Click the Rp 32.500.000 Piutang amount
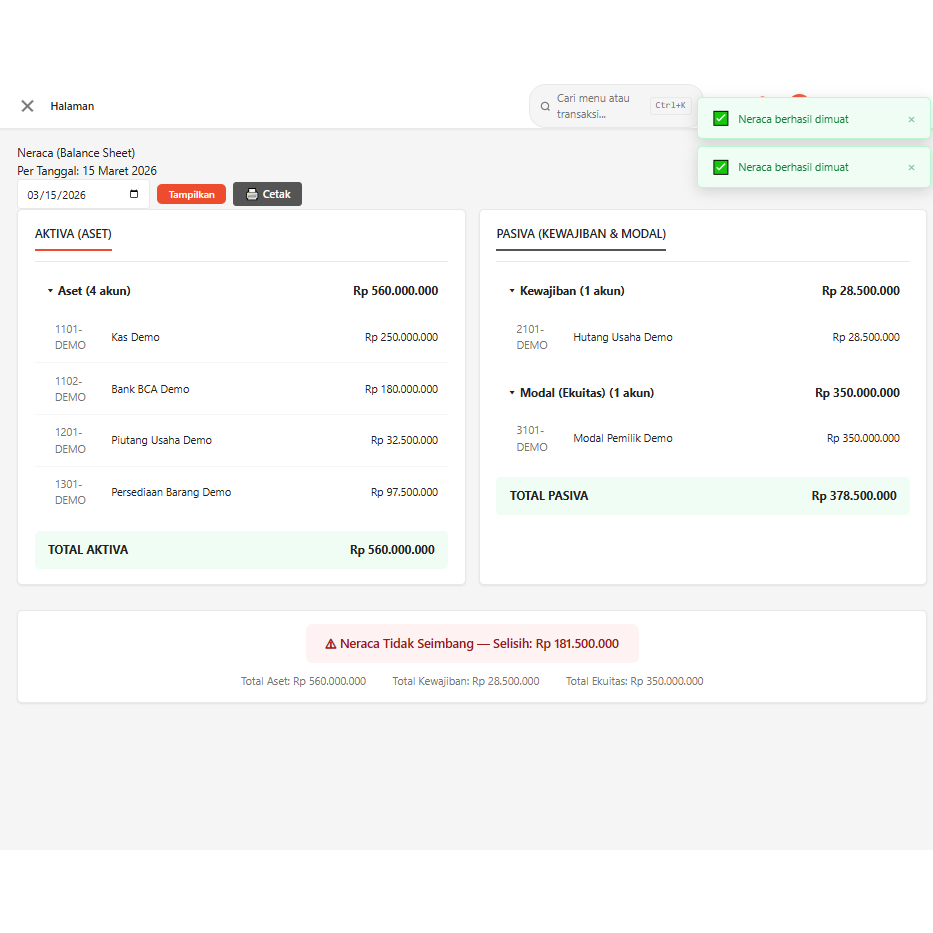The width and height of the screenshot is (933, 933). click(405, 440)
